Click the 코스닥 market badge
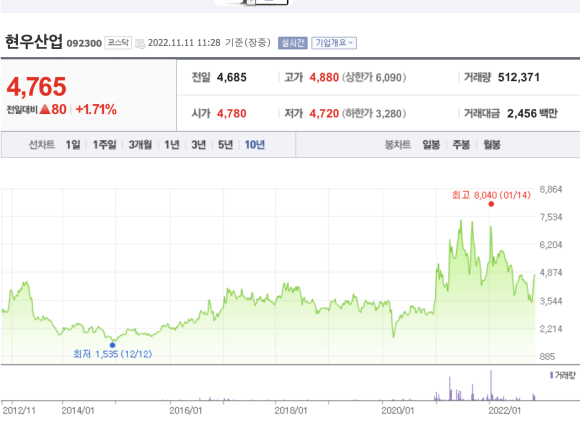The height and width of the screenshot is (421, 580). 118,43
